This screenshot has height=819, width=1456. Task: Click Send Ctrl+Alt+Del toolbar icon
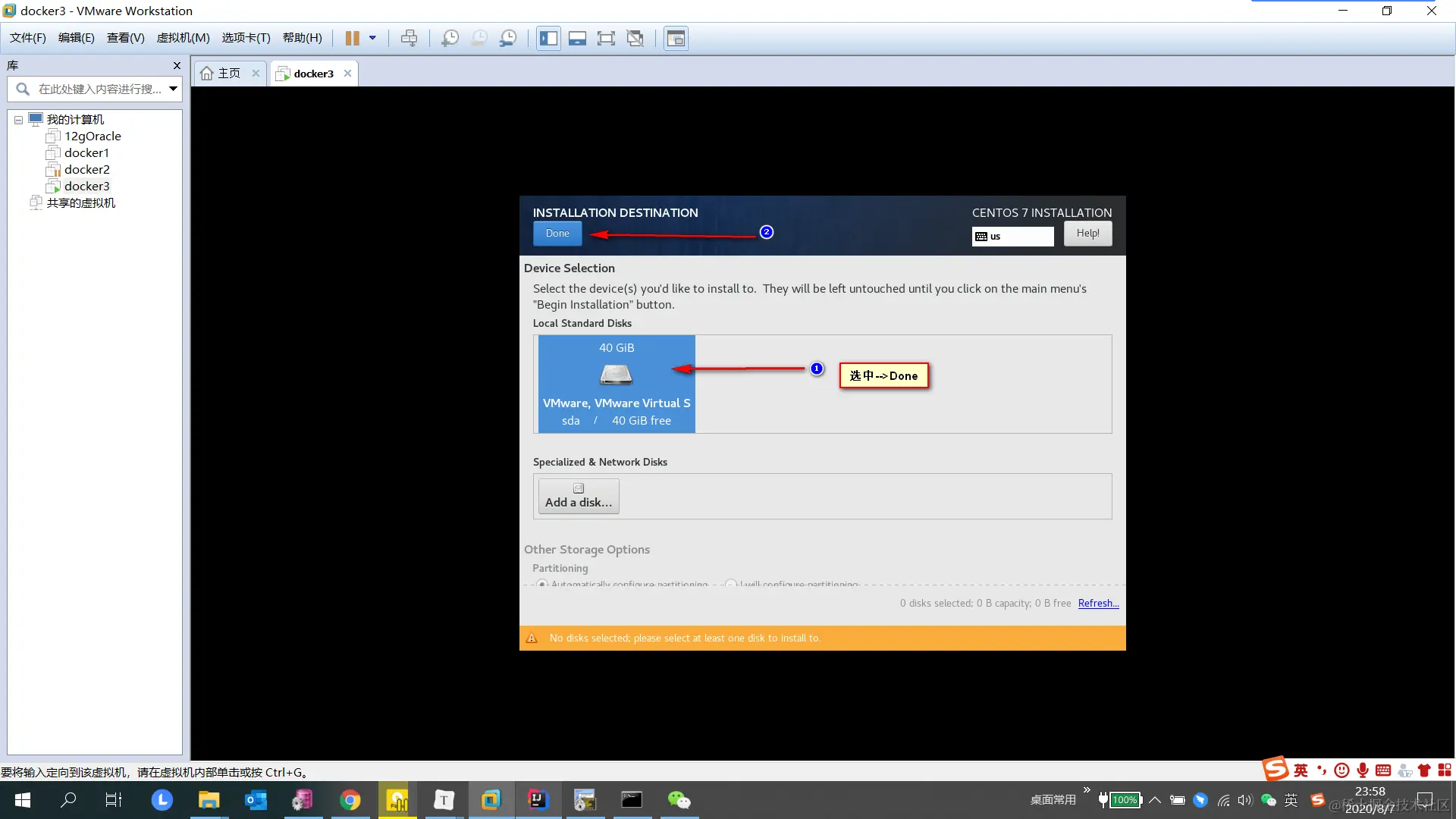point(409,38)
